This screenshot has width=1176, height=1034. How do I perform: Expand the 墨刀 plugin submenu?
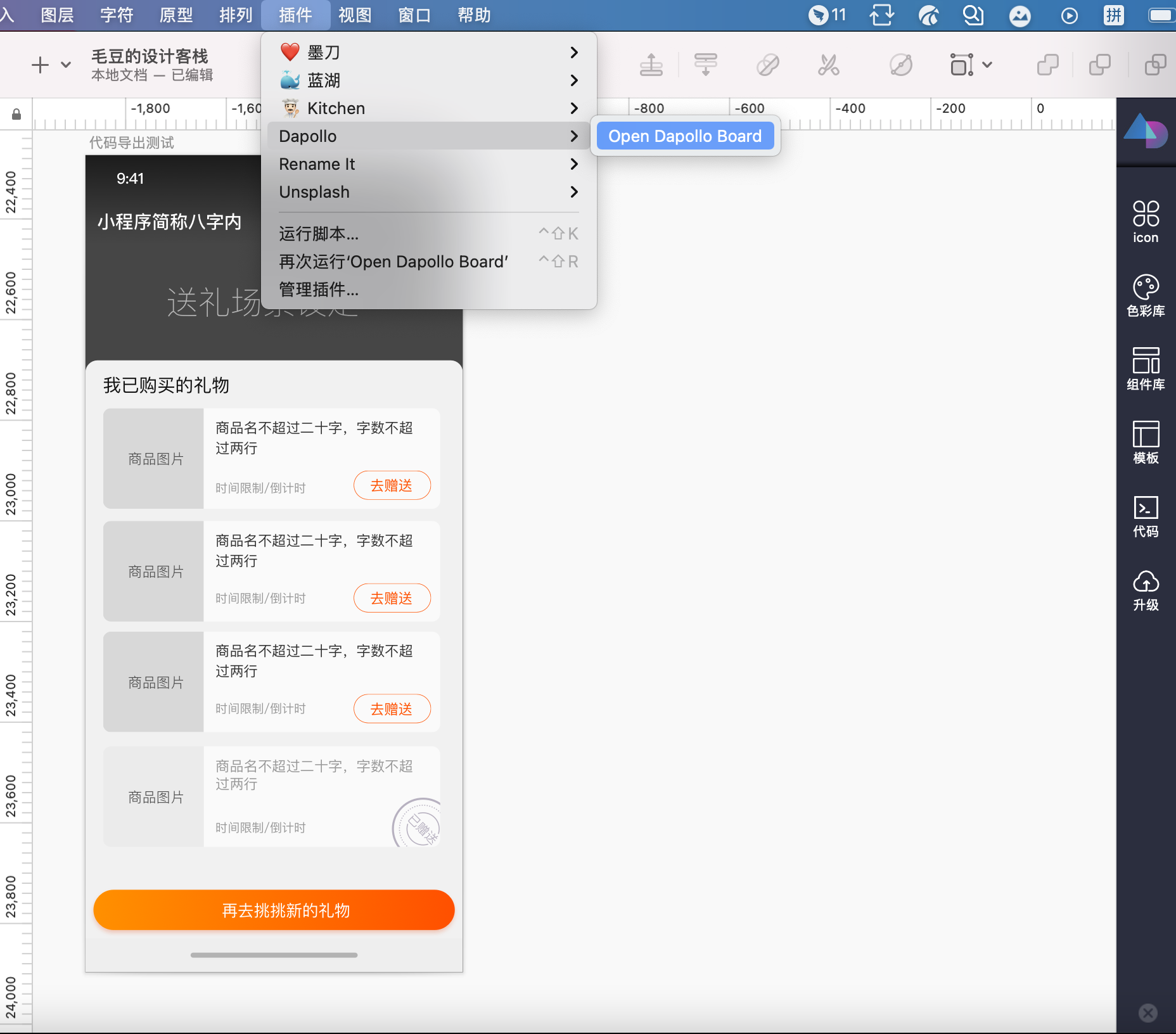coord(429,53)
